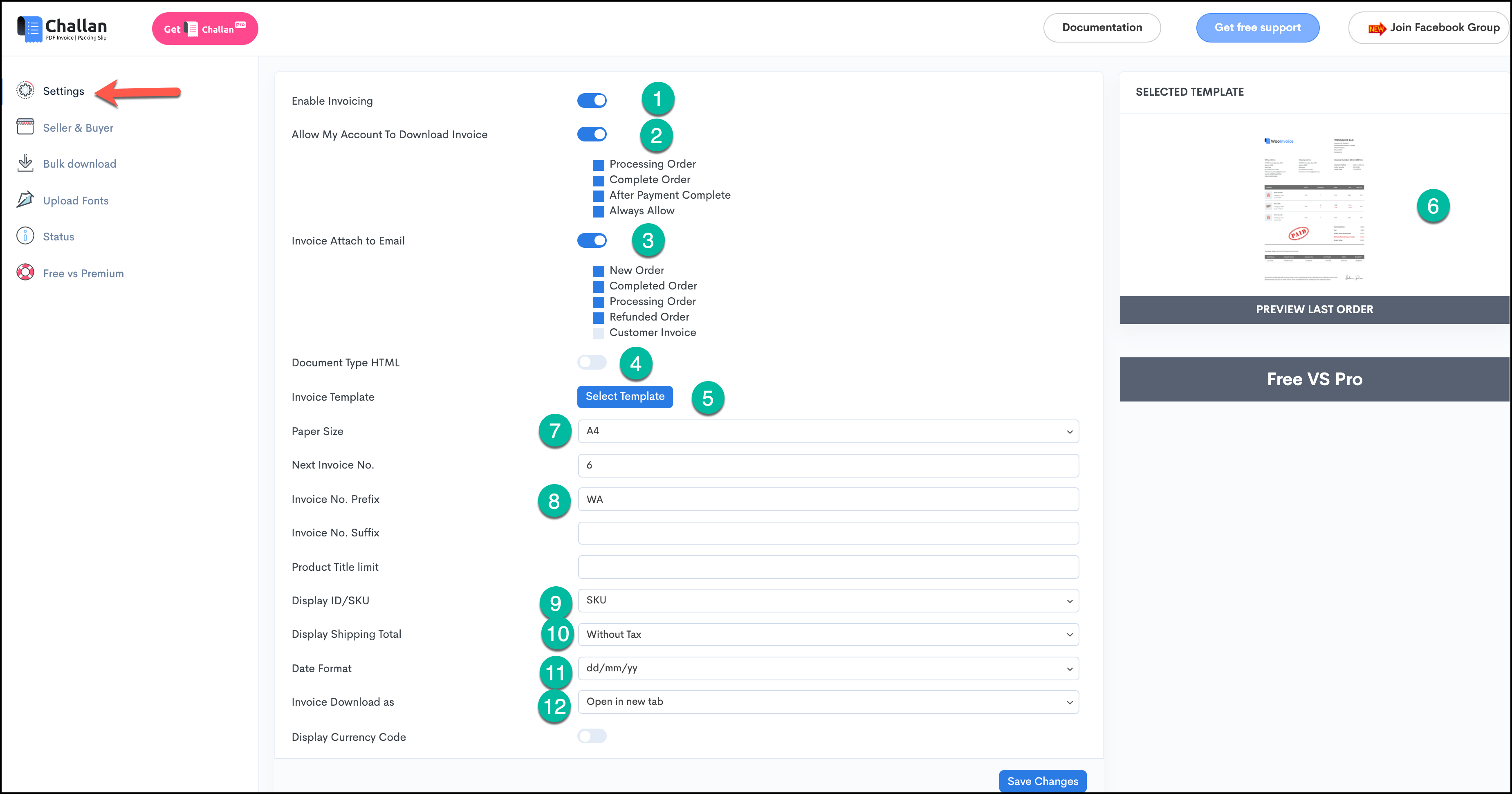Click the Settings gear icon in sidebar
The height and width of the screenshot is (794, 1512).
click(x=25, y=90)
